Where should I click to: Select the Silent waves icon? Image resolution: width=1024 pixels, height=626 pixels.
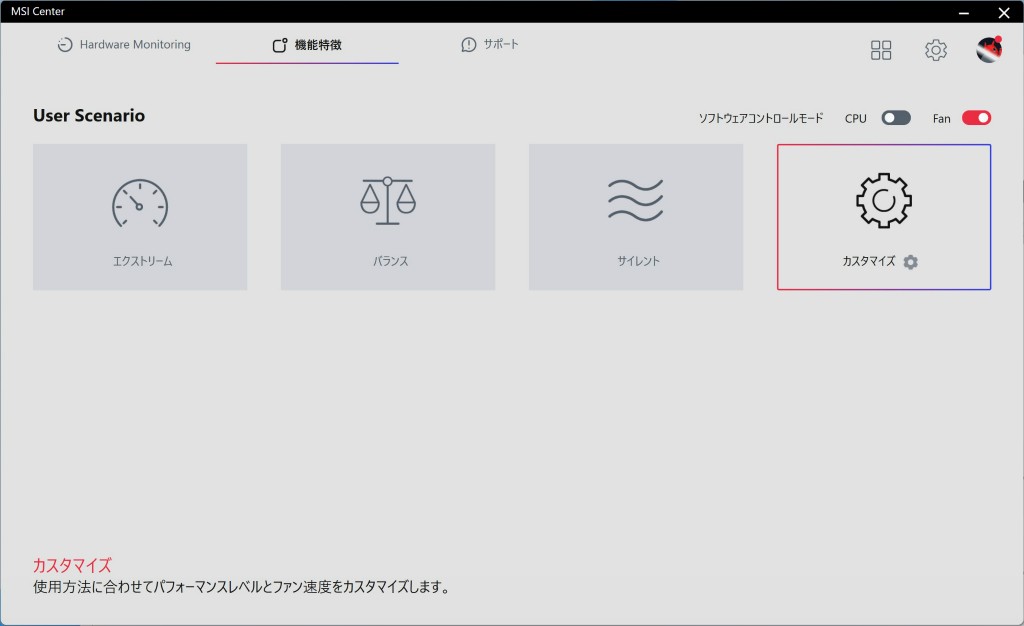coord(635,201)
